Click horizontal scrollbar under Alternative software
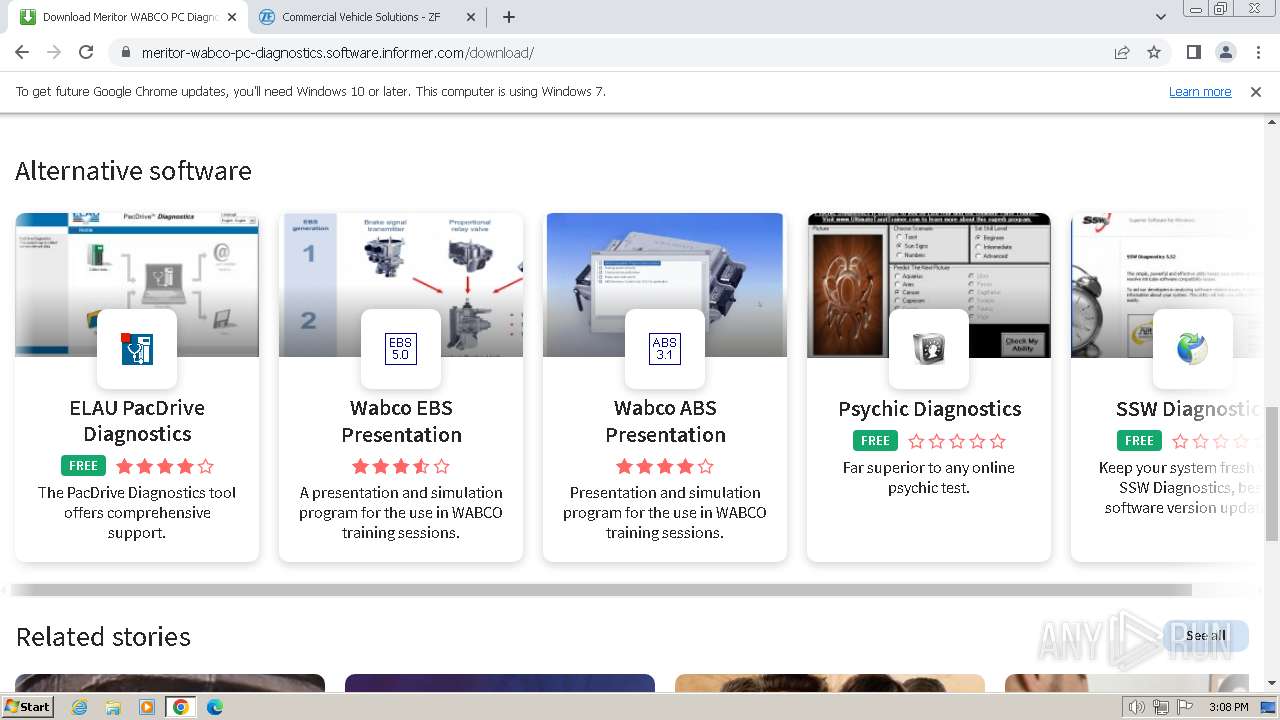Screen dimensions: 1280x720 [x=600, y=590]
